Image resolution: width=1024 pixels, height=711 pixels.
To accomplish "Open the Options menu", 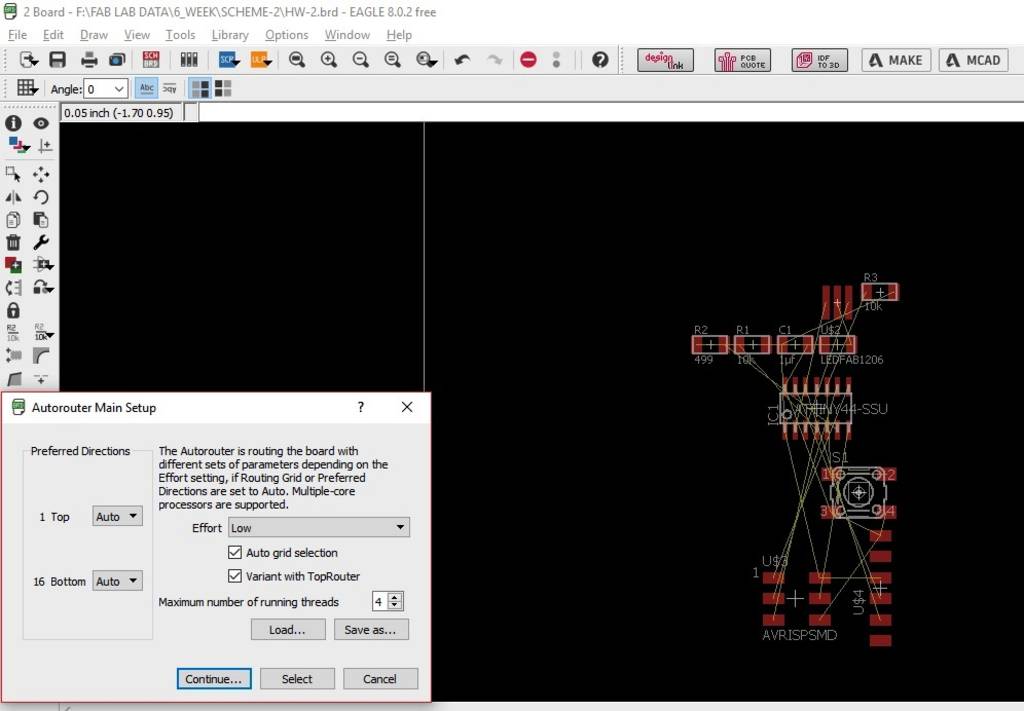I will [287, 35].
